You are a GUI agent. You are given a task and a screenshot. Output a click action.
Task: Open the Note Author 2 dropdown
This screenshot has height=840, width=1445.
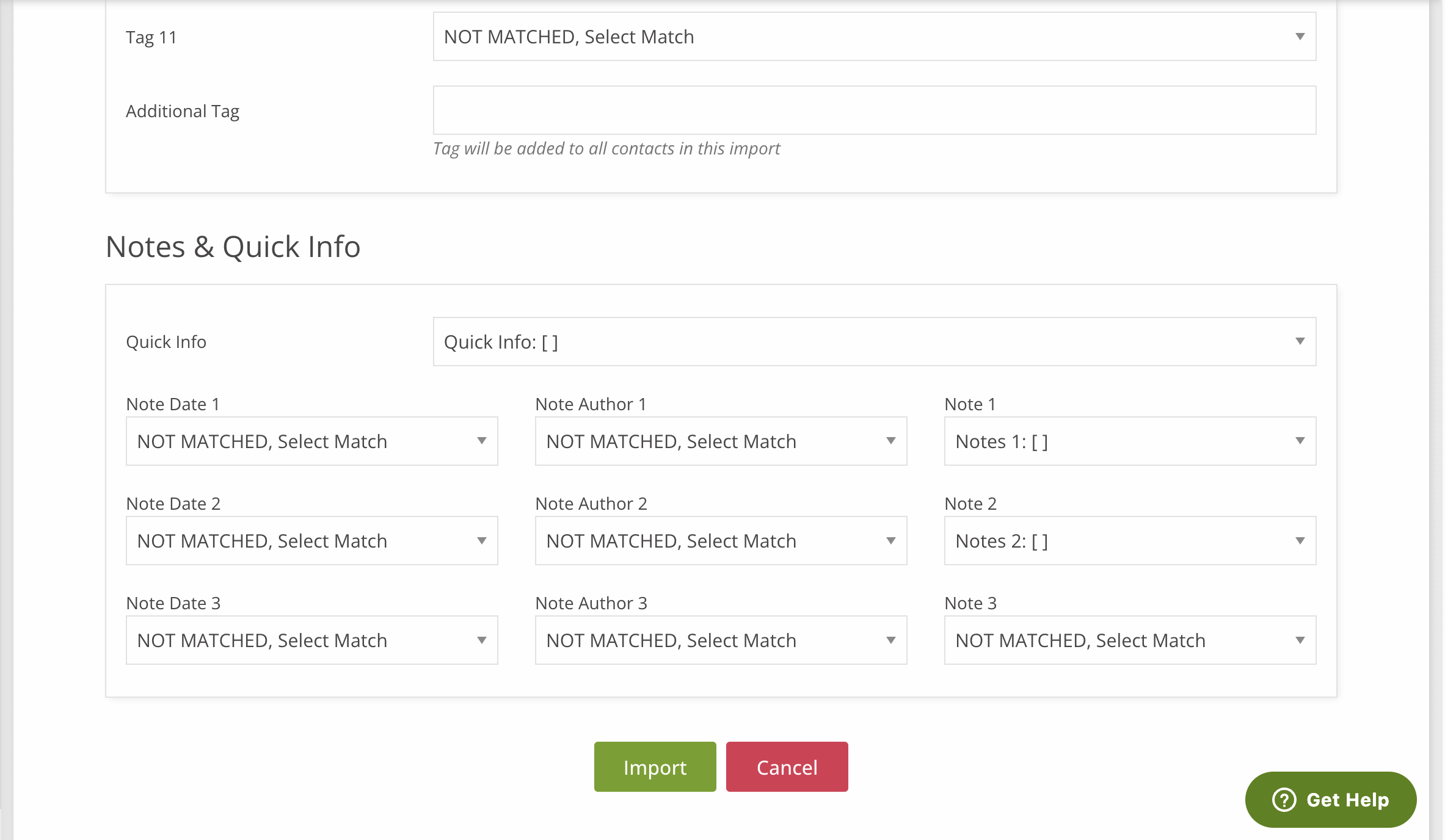[x=721, y=541]
